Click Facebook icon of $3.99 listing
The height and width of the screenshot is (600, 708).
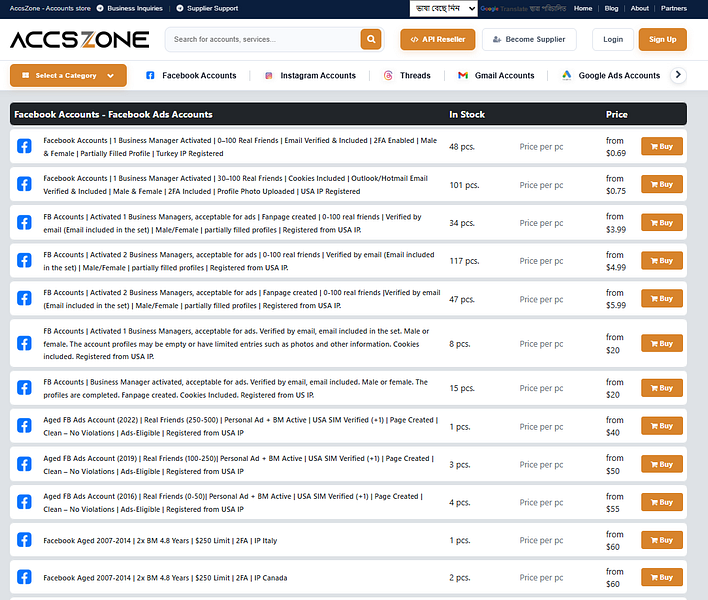[24, 223]
